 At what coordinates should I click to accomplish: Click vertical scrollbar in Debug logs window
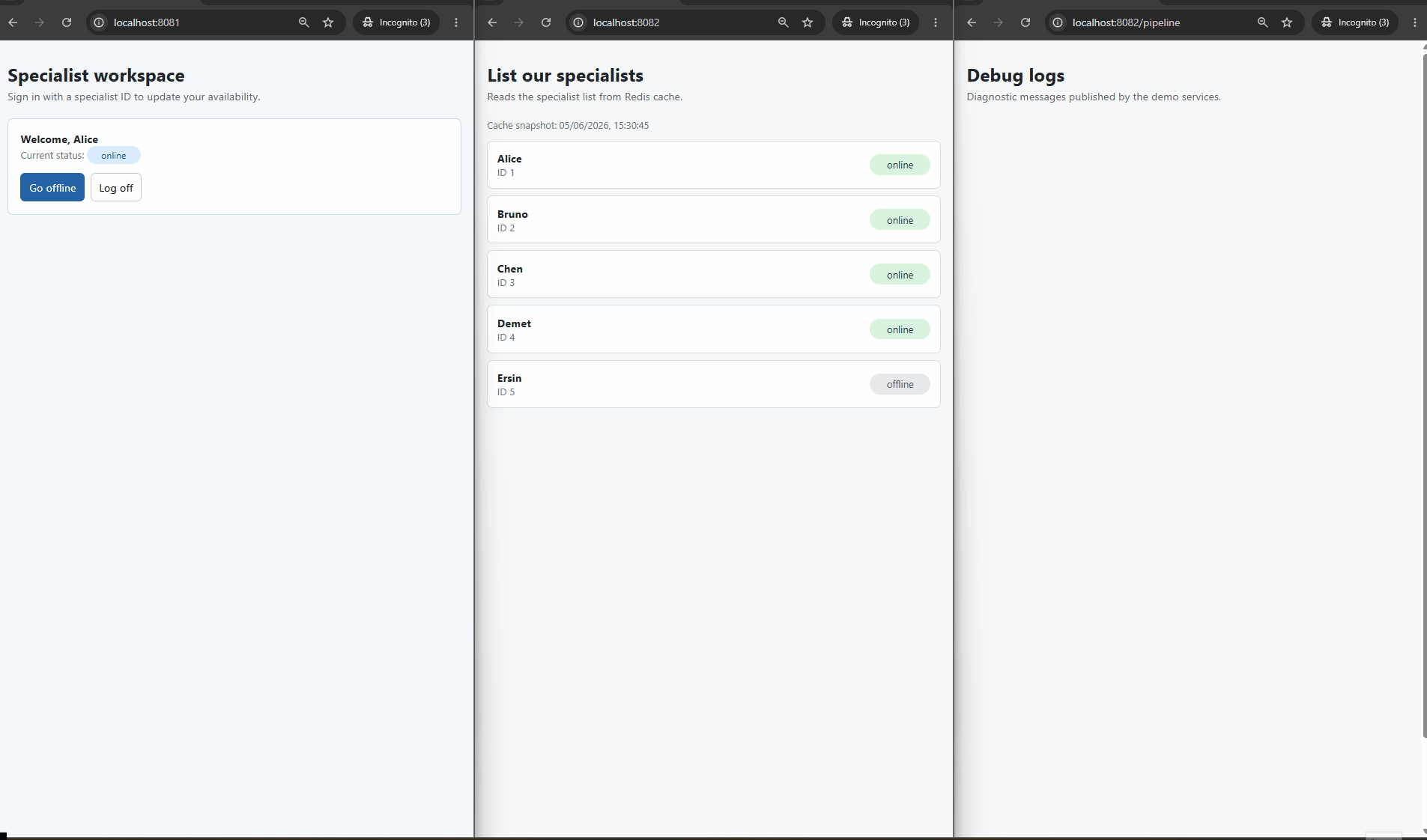pos(1424,395)
